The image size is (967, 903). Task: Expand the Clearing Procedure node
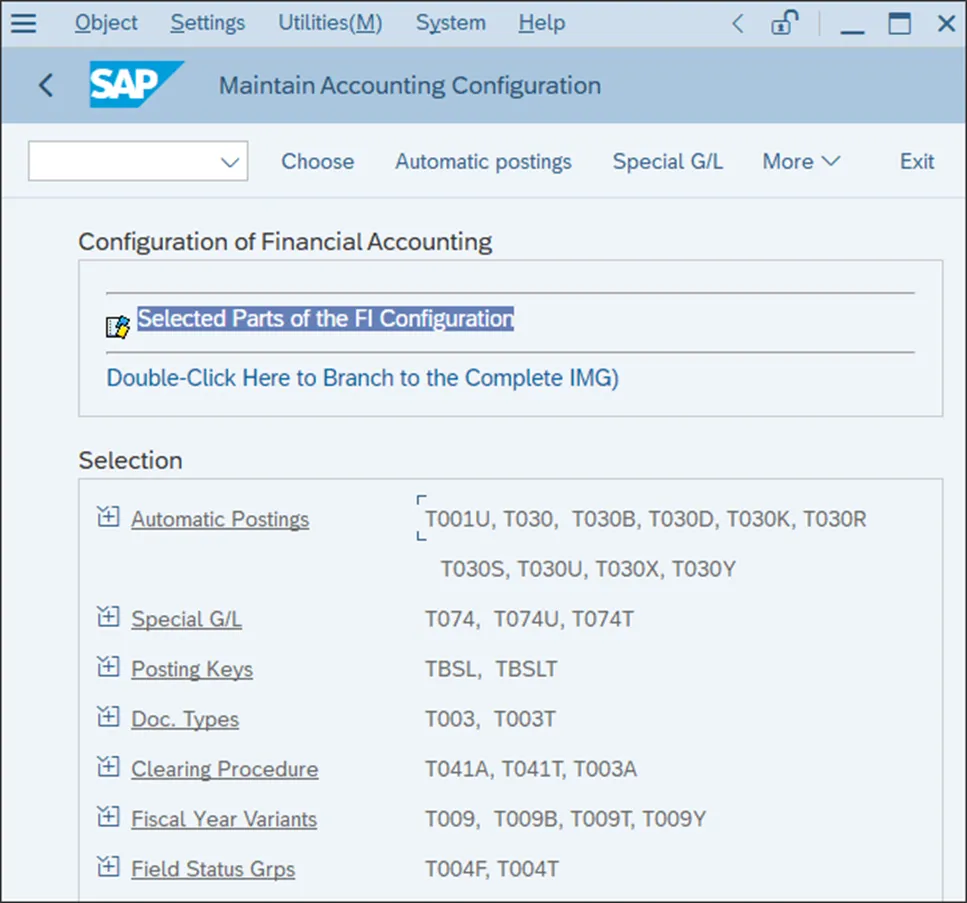(108, 767)
